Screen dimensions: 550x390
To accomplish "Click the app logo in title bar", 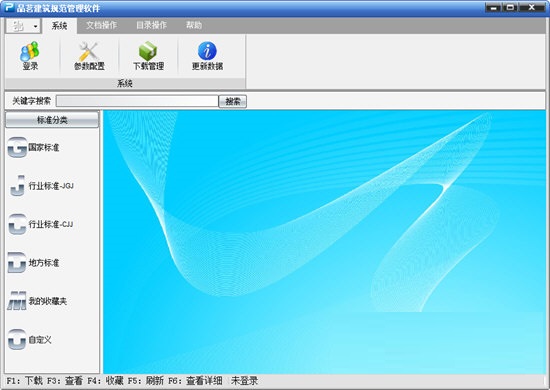I will click(x=9, y=7).
